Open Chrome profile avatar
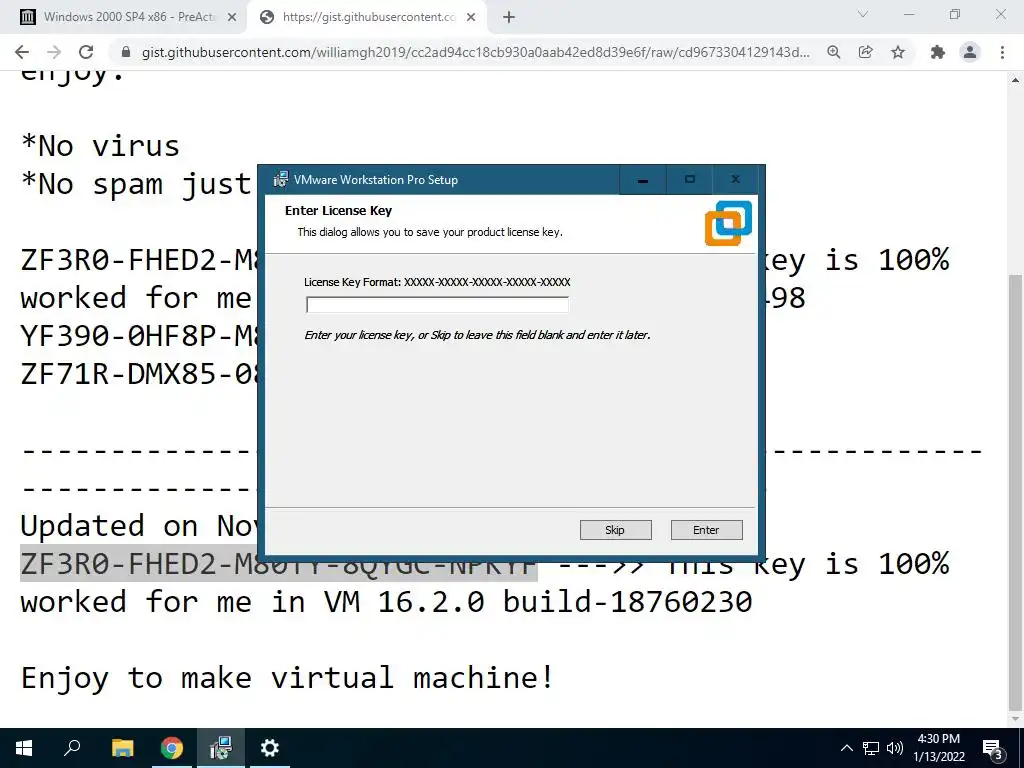Screen dimensions: 1024x768 pos(970,52)
